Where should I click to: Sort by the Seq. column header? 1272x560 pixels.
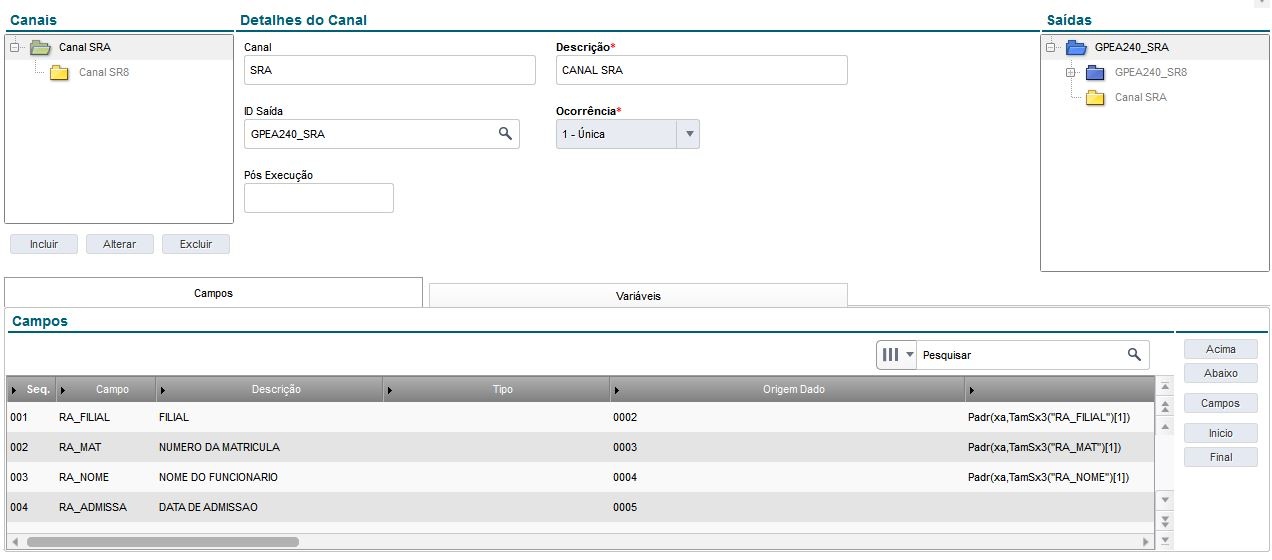(x=31, y=389)
